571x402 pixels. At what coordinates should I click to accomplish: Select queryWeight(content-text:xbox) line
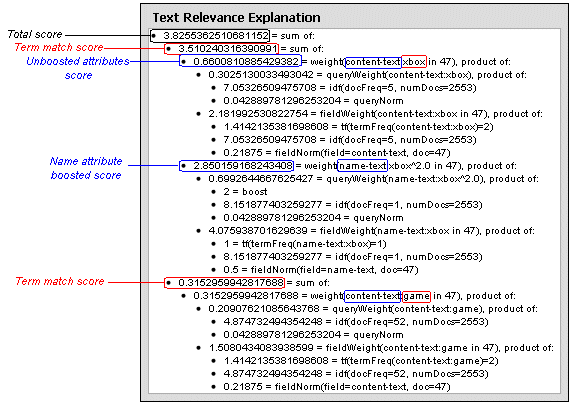click(367, 75)
